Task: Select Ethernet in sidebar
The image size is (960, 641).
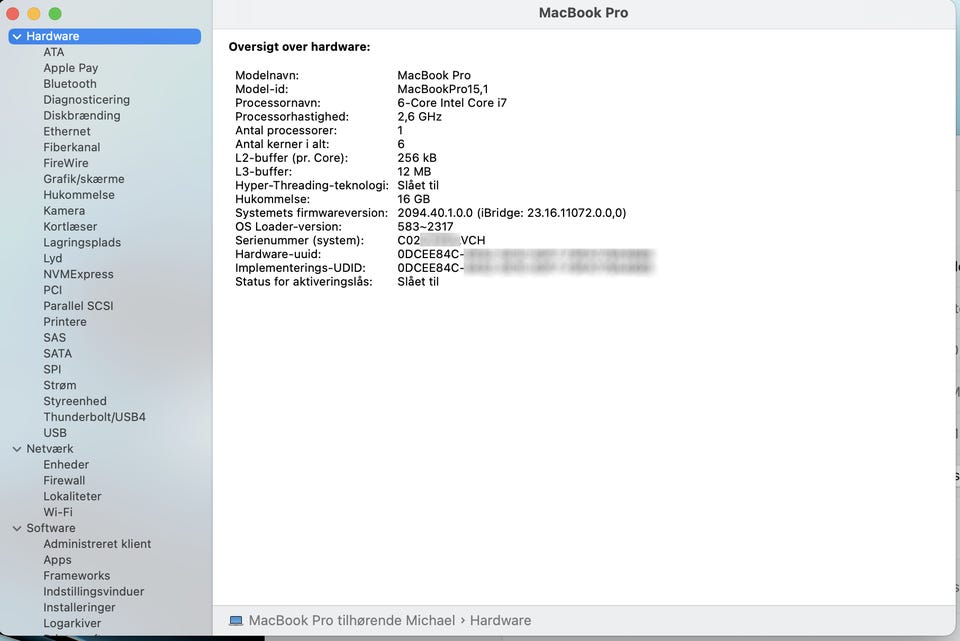Action: pyautogui.click(x=67, y=132)
